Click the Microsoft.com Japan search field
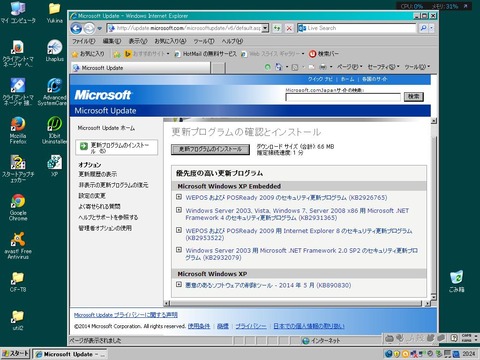Viewport: 480px width, 360px height. [343, 97]
